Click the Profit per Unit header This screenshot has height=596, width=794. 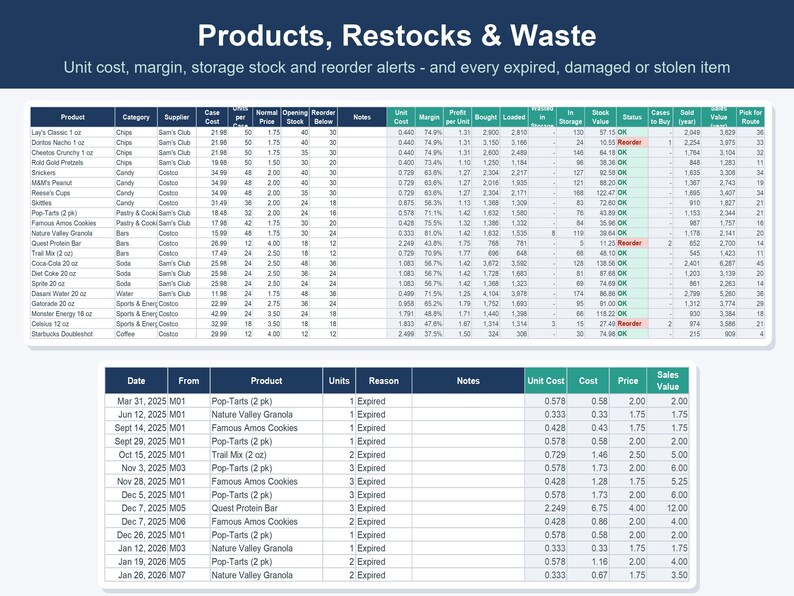point(458,117)
